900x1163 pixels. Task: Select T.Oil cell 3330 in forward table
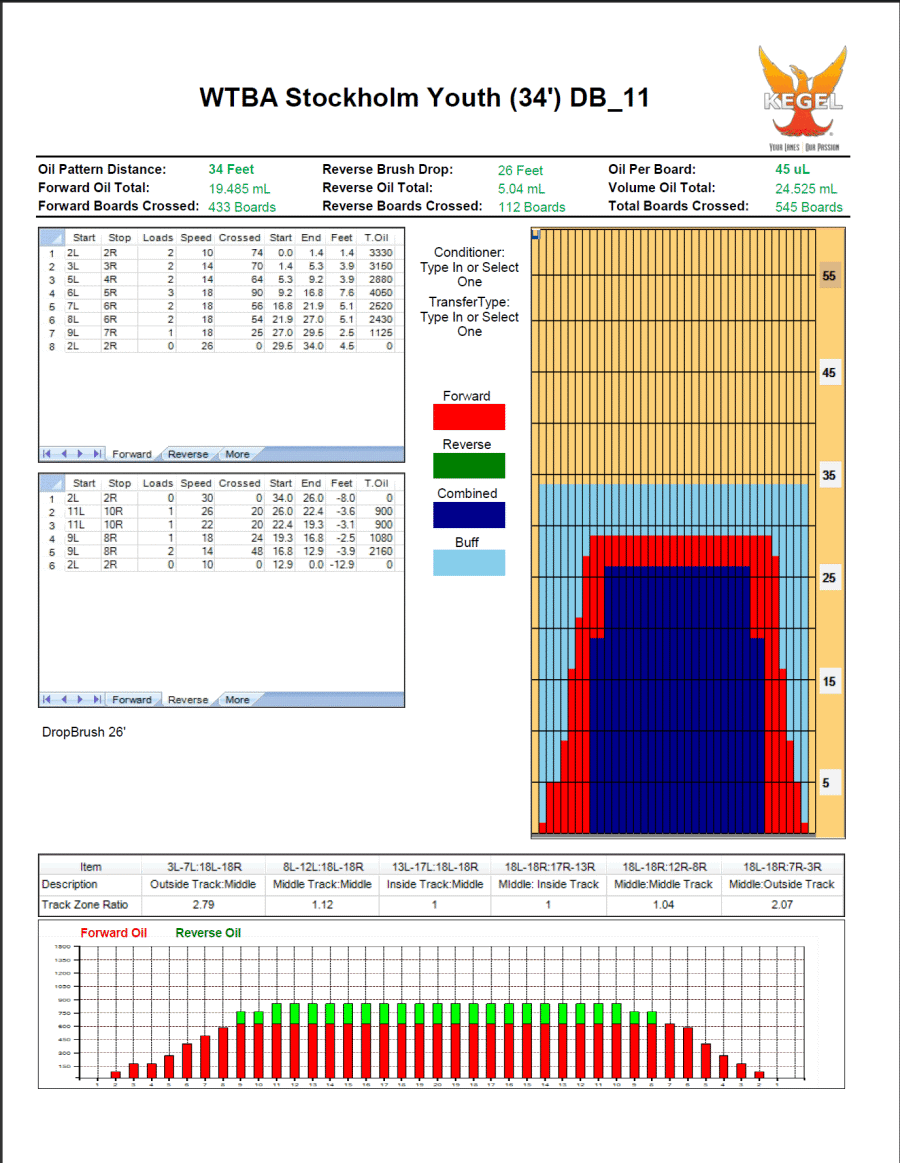375,253
